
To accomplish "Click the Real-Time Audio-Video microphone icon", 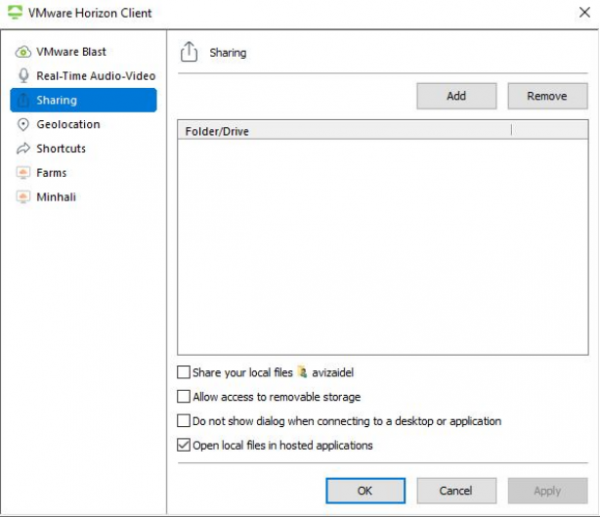I will click(x=24, y=75).
